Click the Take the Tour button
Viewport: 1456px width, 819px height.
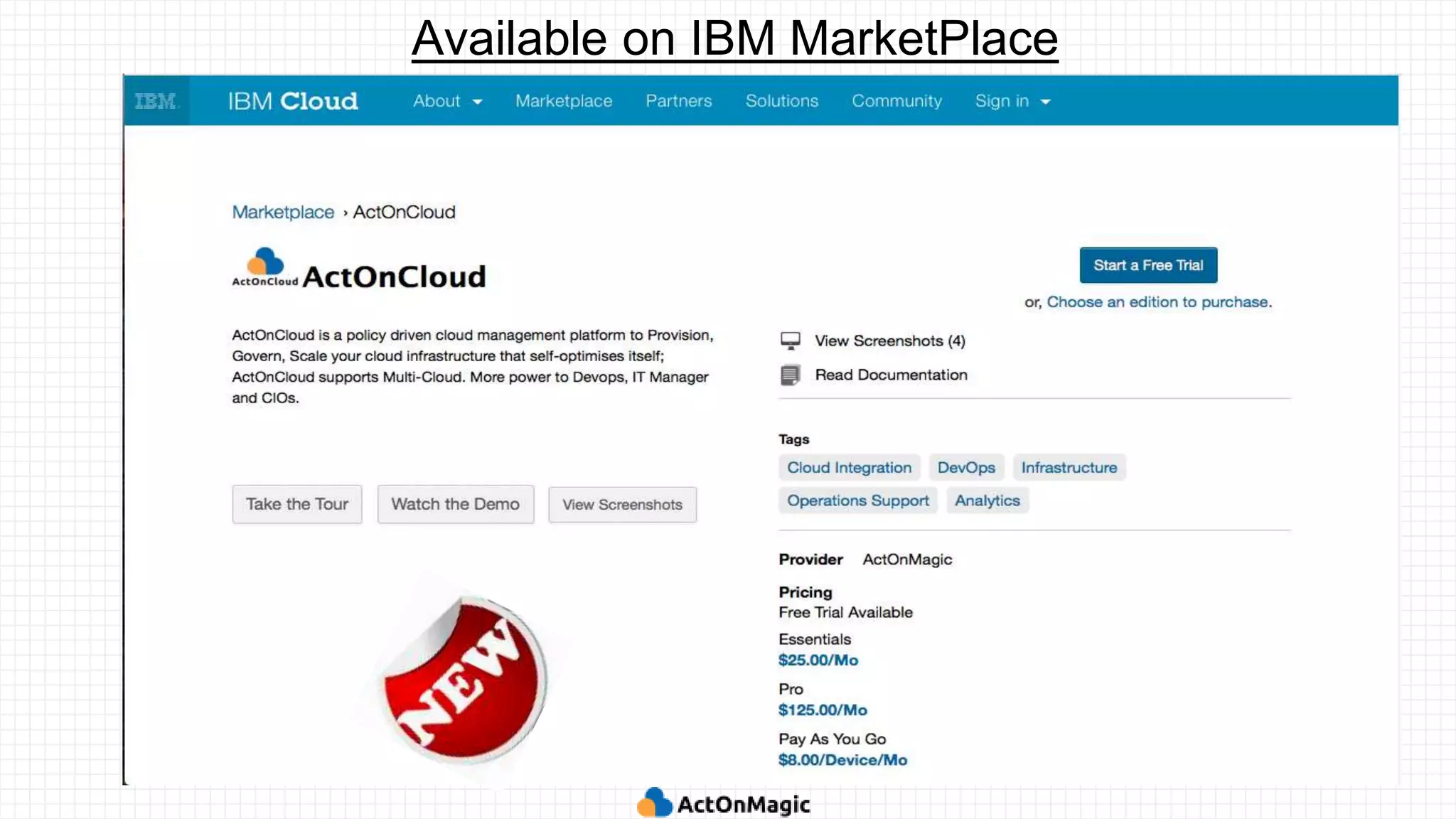(297, 504)
